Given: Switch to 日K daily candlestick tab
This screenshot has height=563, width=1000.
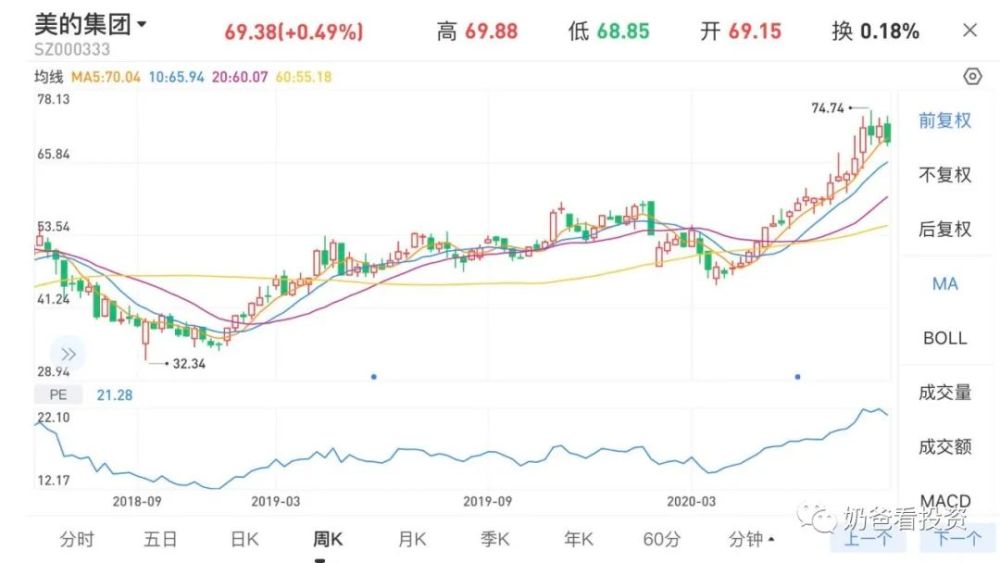Looking at the screenshot, I should click(x=244, y=539).
